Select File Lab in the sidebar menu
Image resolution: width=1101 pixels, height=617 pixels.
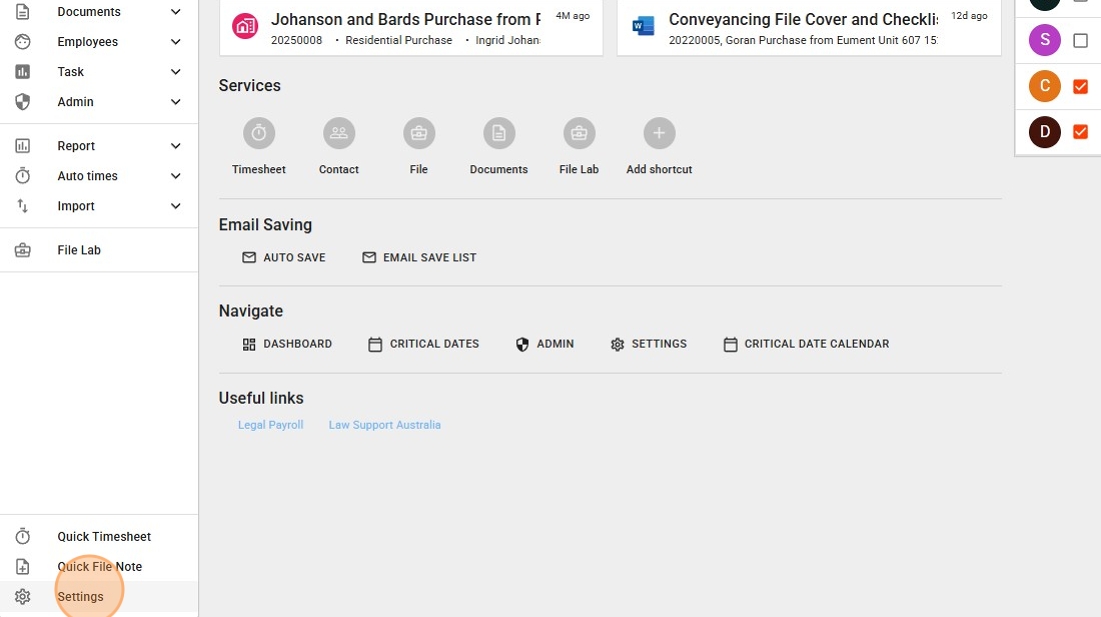pyautogui.click(x=79, y=250)
